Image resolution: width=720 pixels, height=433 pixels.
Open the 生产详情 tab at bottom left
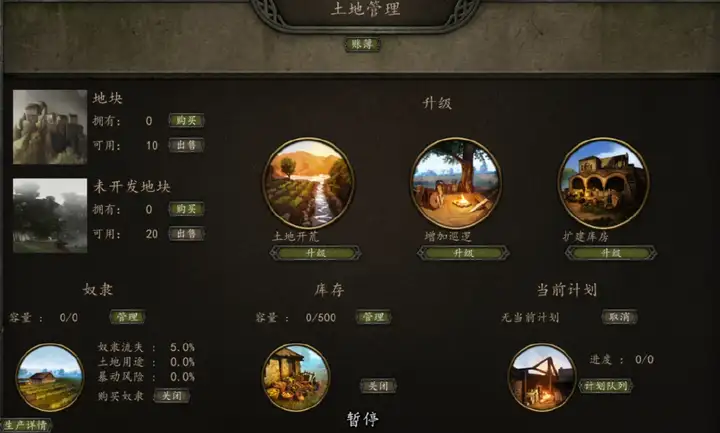[26, 425]
